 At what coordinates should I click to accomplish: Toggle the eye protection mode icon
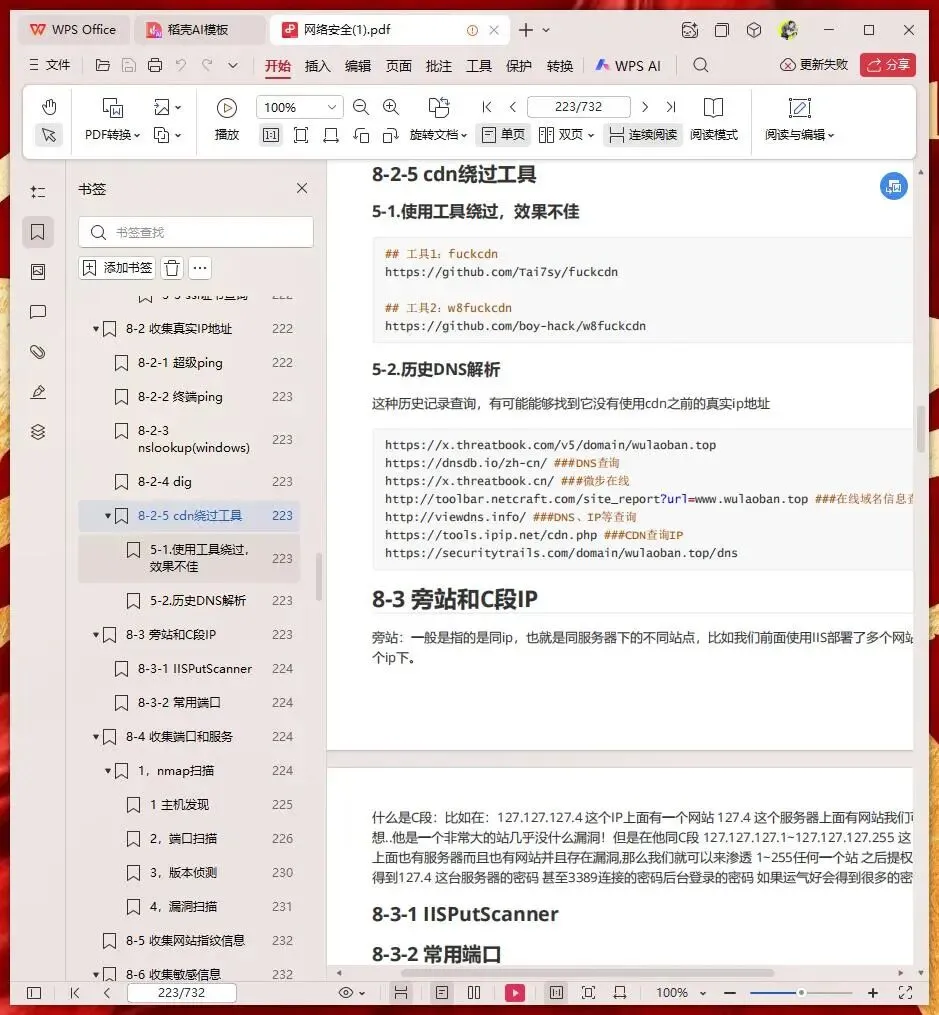351,992
